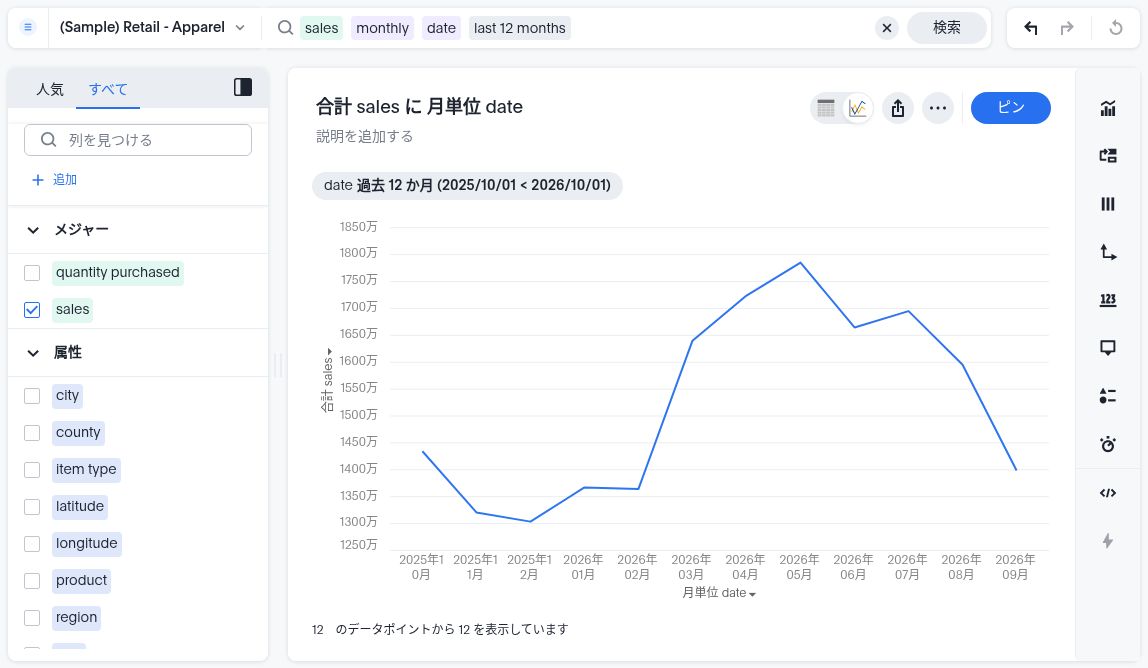The width and height of the screenshot is (1148, 668).
Task: Click the 検索 button
Action: pos(947,28)
